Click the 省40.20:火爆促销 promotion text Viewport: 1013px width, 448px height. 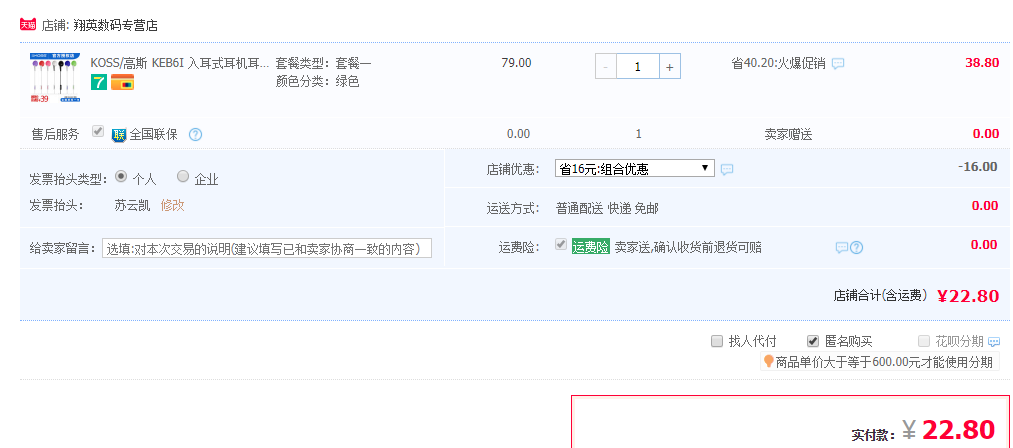tap(778, 63)
